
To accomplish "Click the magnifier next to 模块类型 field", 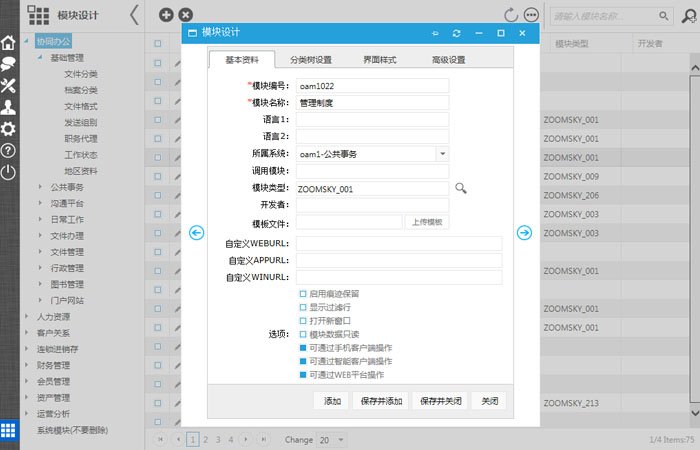I will 461,188.
